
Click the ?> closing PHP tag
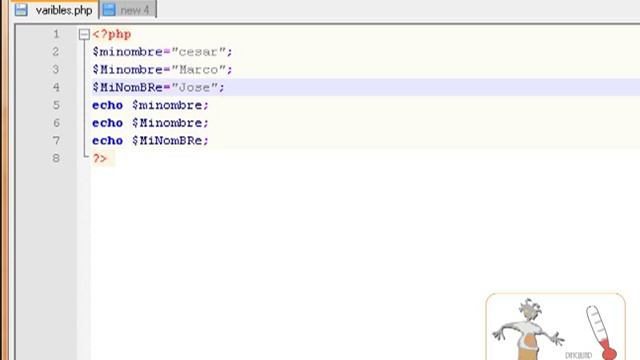pos(100,158)
